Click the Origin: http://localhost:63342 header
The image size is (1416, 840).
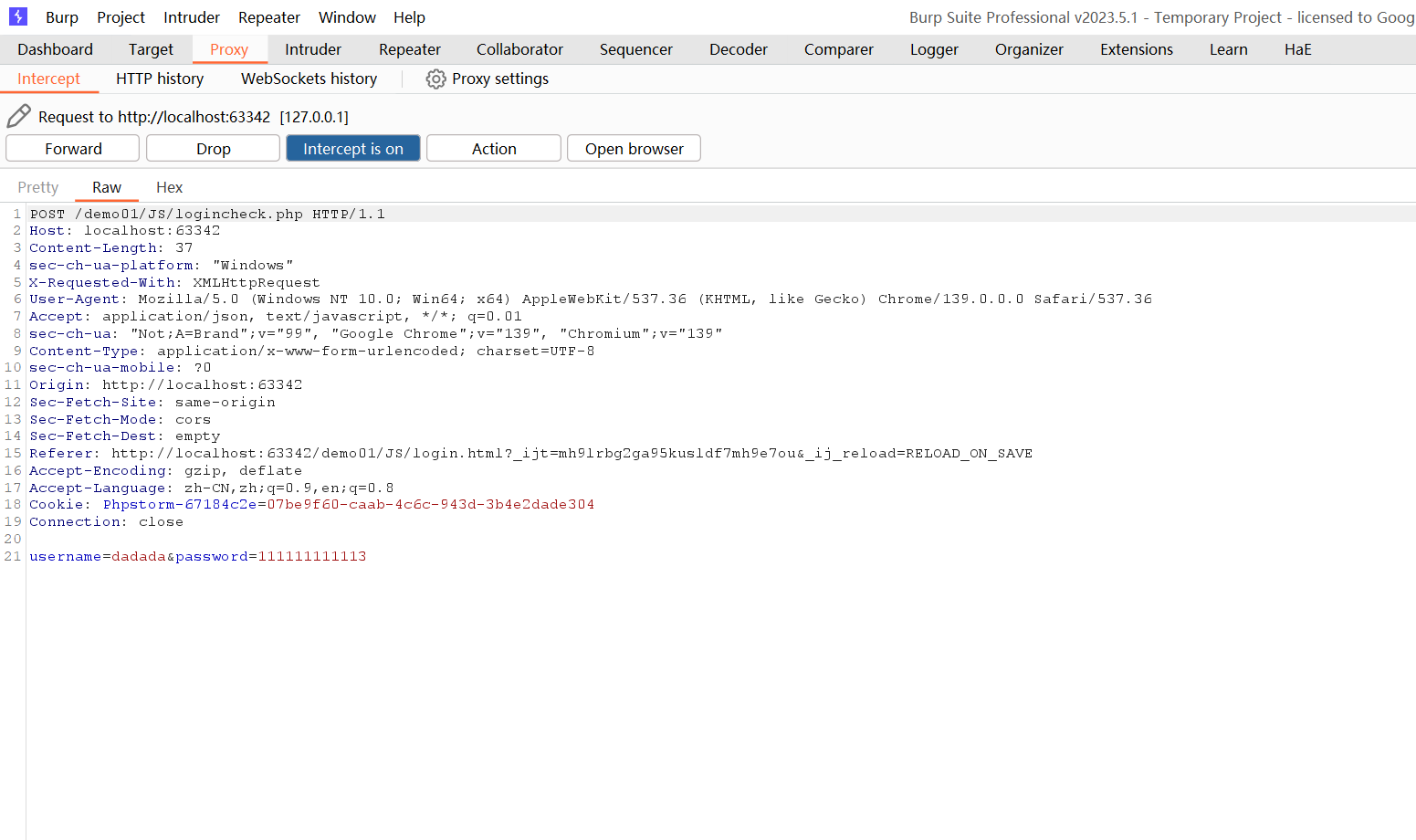tap(166, 385)
